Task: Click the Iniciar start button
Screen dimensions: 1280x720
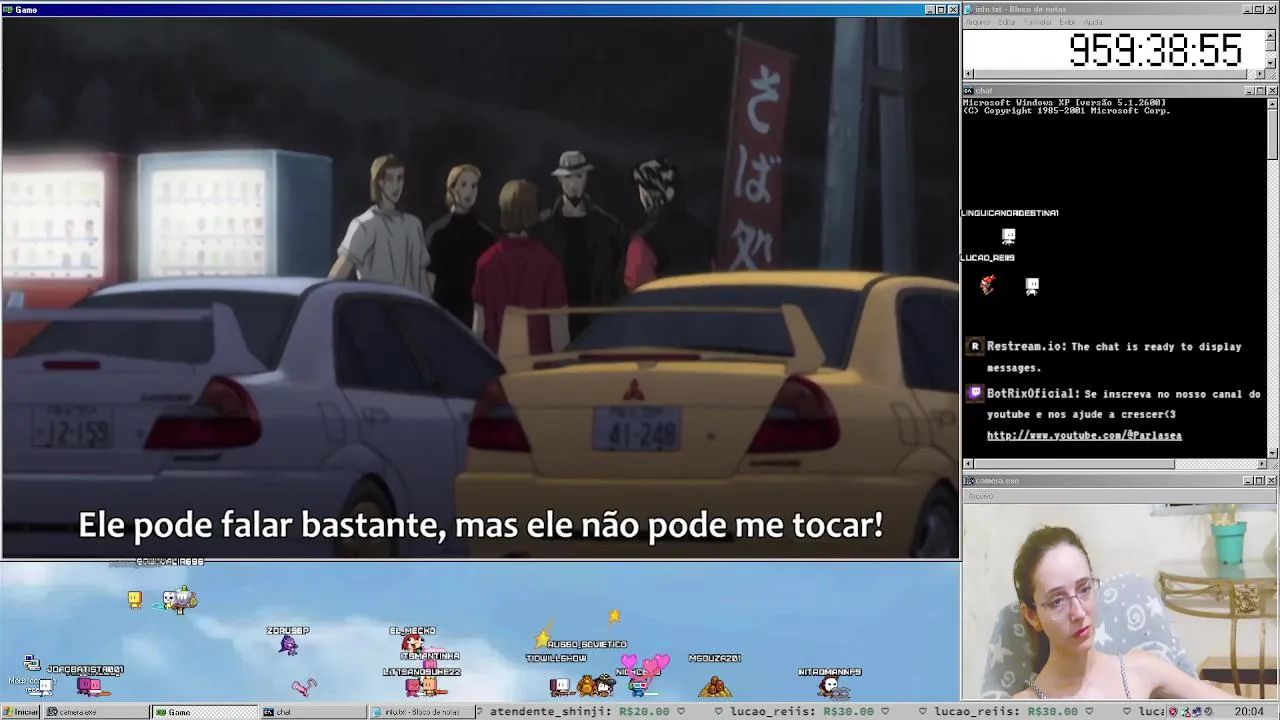Action: 20,712
